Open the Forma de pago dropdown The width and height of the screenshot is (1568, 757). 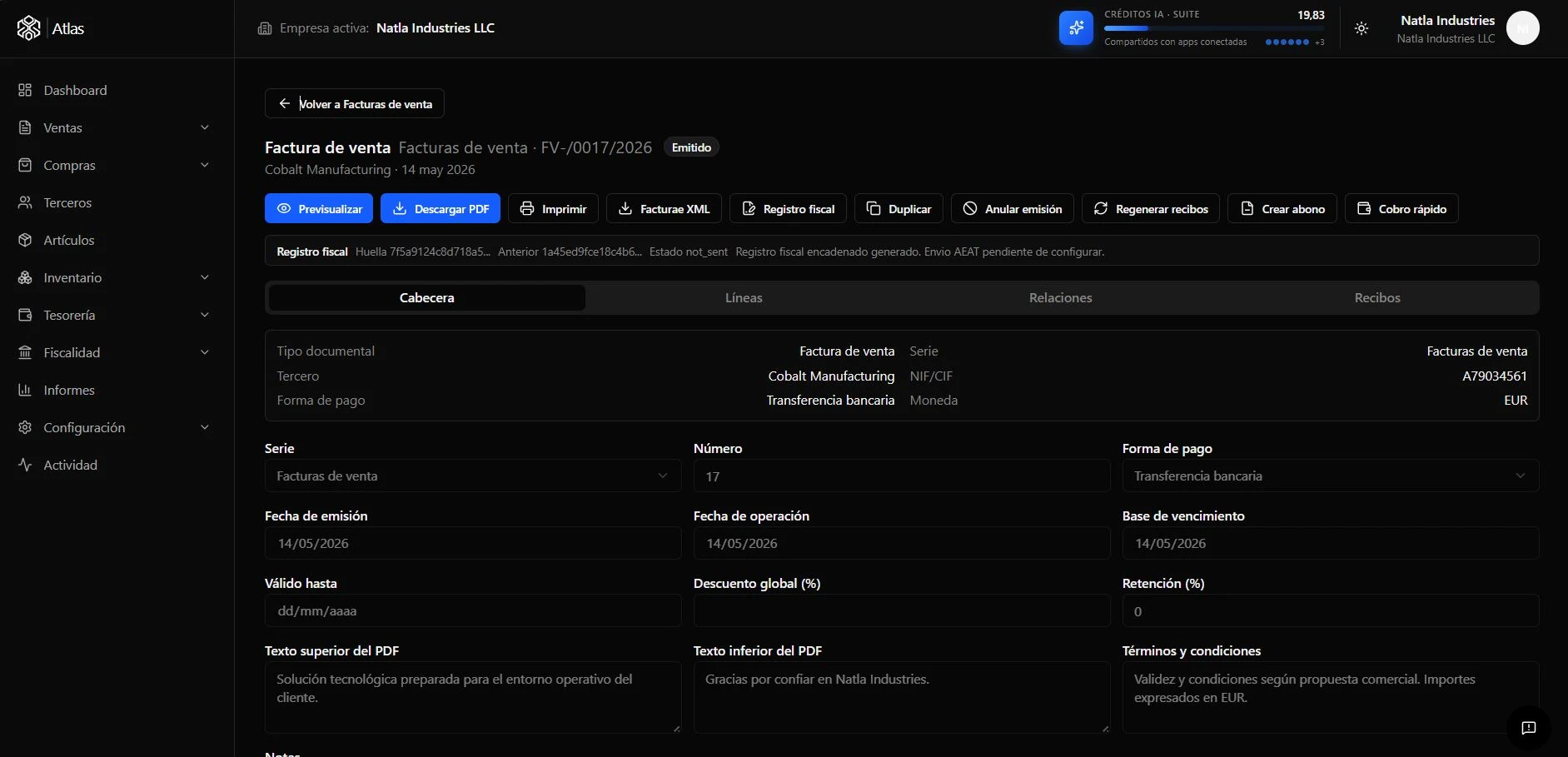1330,476
